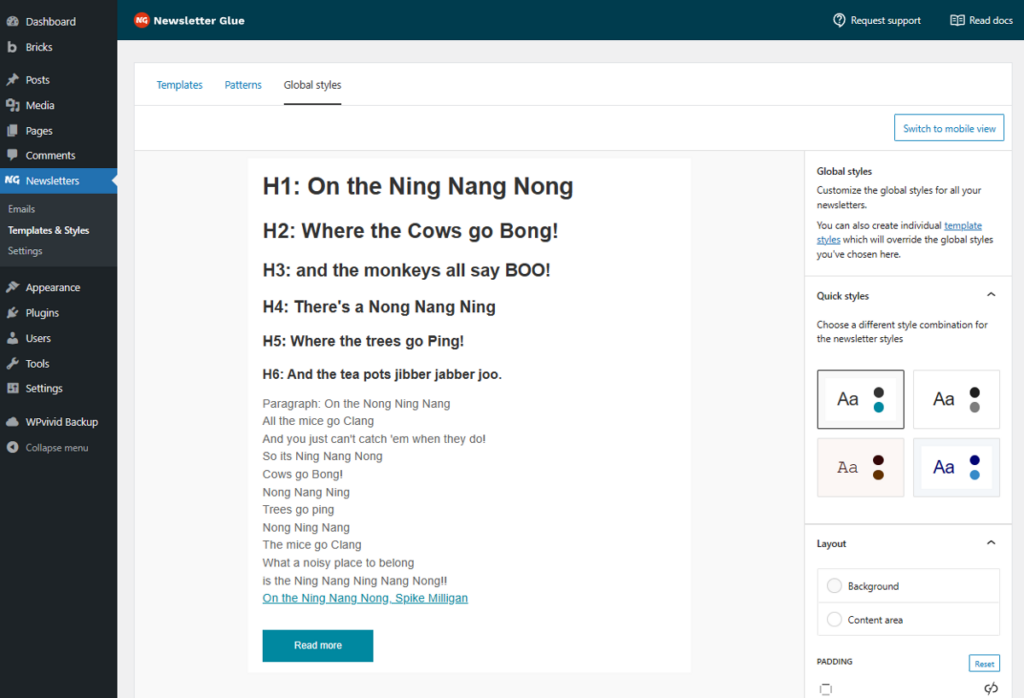Collapse the Quick styles panel
The width and height of the screenshot is (1024, 698).
click(991, 295)
